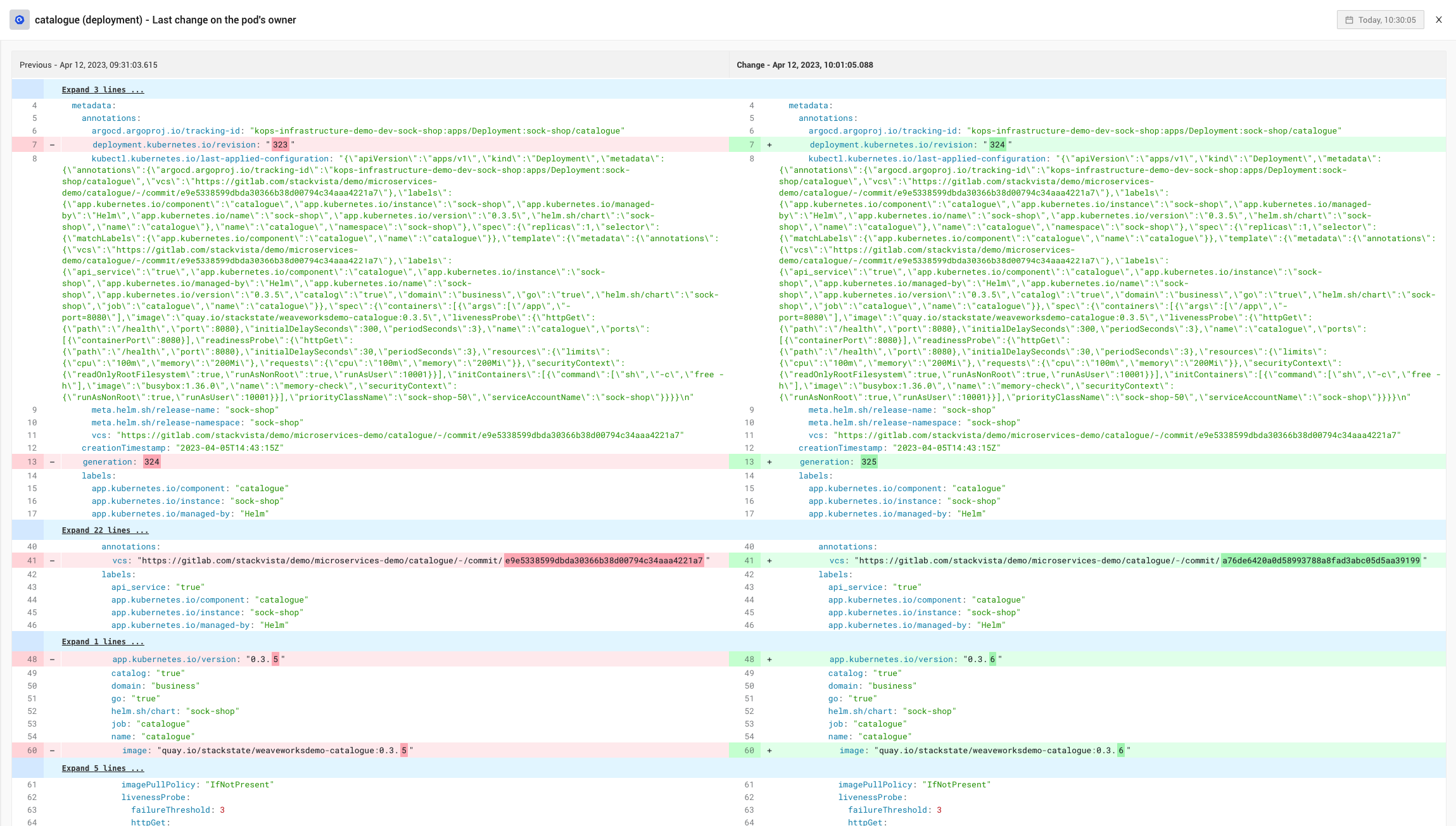Select the Previous Apr 12 version header
The width and height of the screenshot is (1456, 826).
coord(89,65)
